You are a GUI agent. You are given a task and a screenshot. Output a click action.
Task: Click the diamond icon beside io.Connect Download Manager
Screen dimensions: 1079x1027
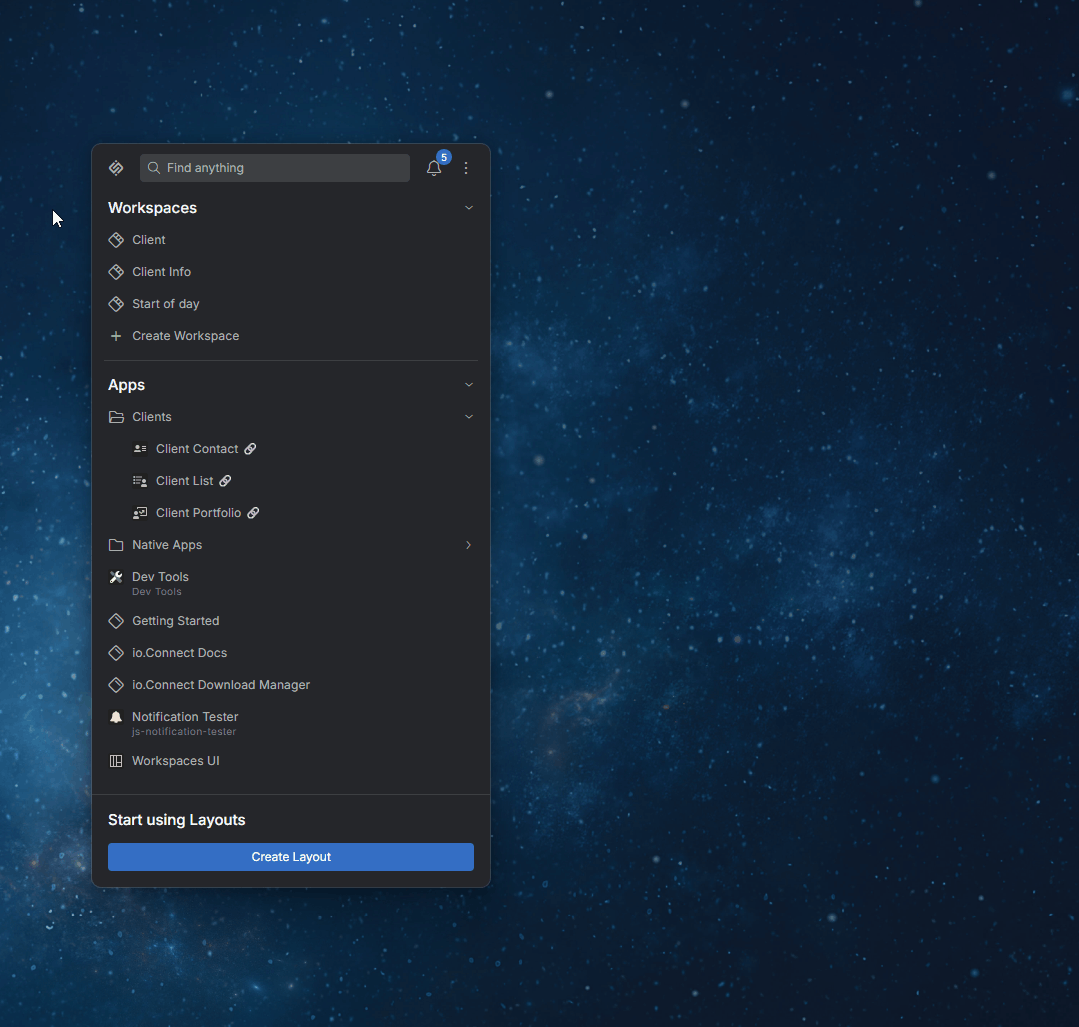click(x=116, y=685)
